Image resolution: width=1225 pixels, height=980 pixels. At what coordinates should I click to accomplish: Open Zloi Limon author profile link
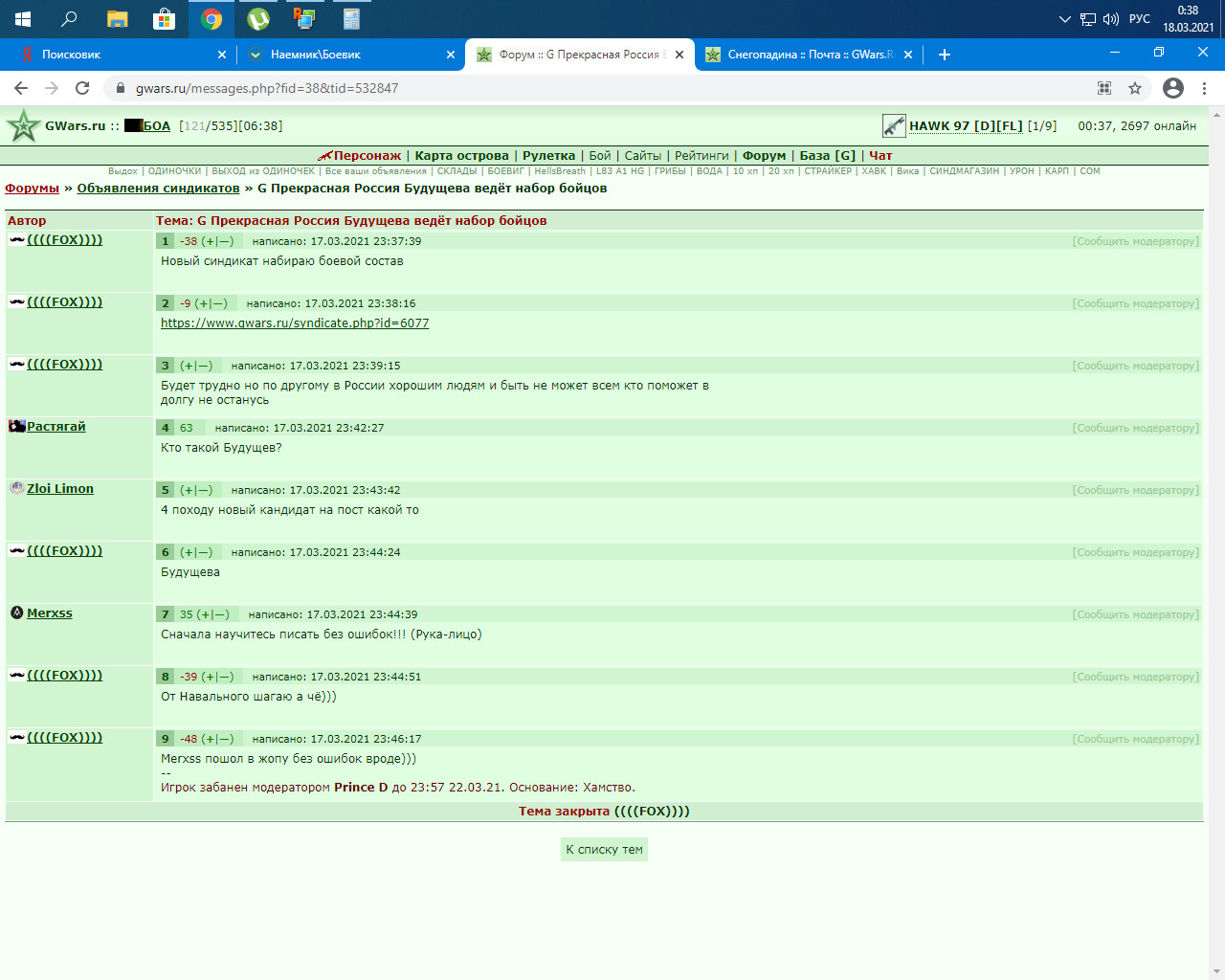click(x=60, y=489)
